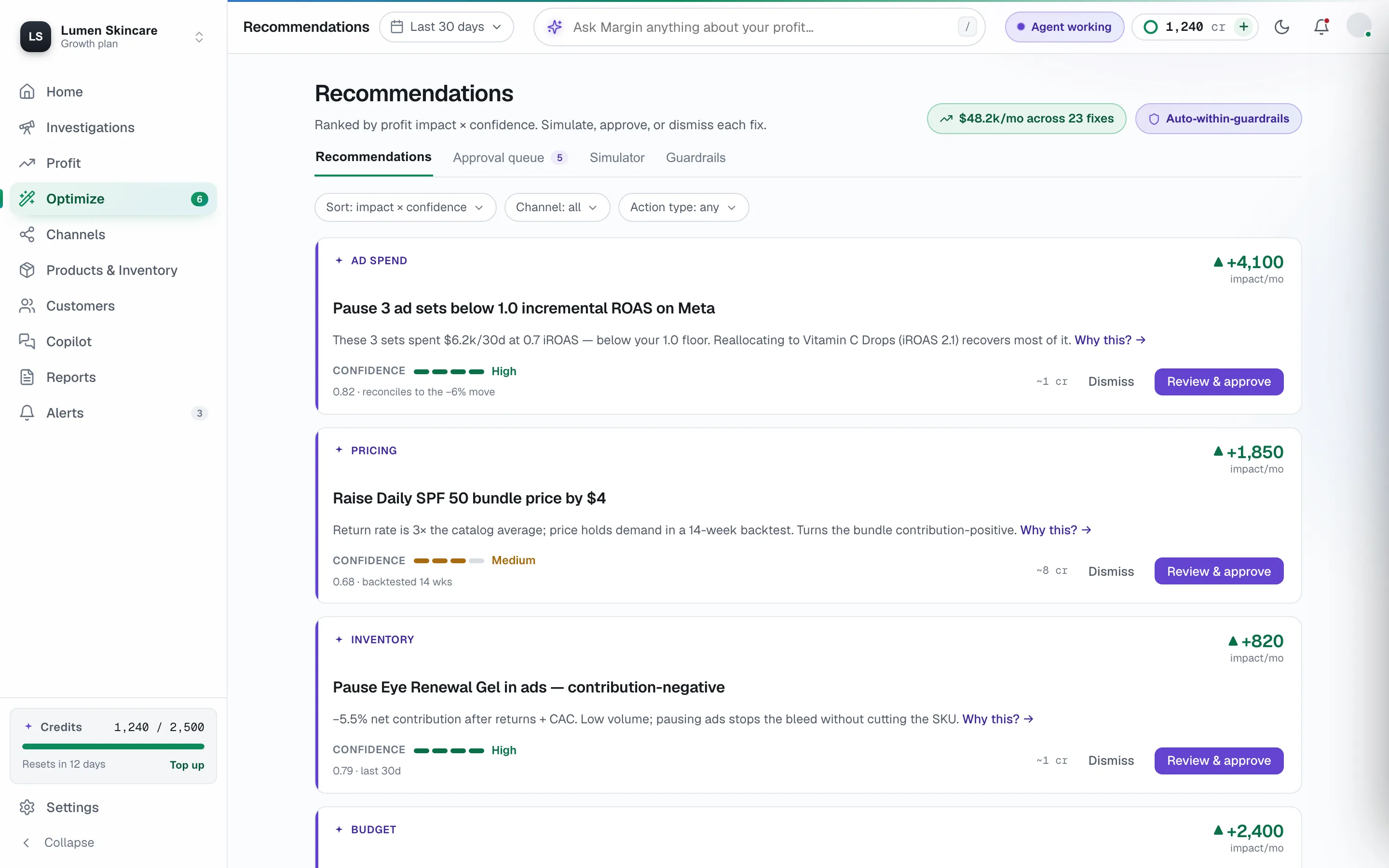Open the Last 30 days date dropdown

(x=446, y=27)
